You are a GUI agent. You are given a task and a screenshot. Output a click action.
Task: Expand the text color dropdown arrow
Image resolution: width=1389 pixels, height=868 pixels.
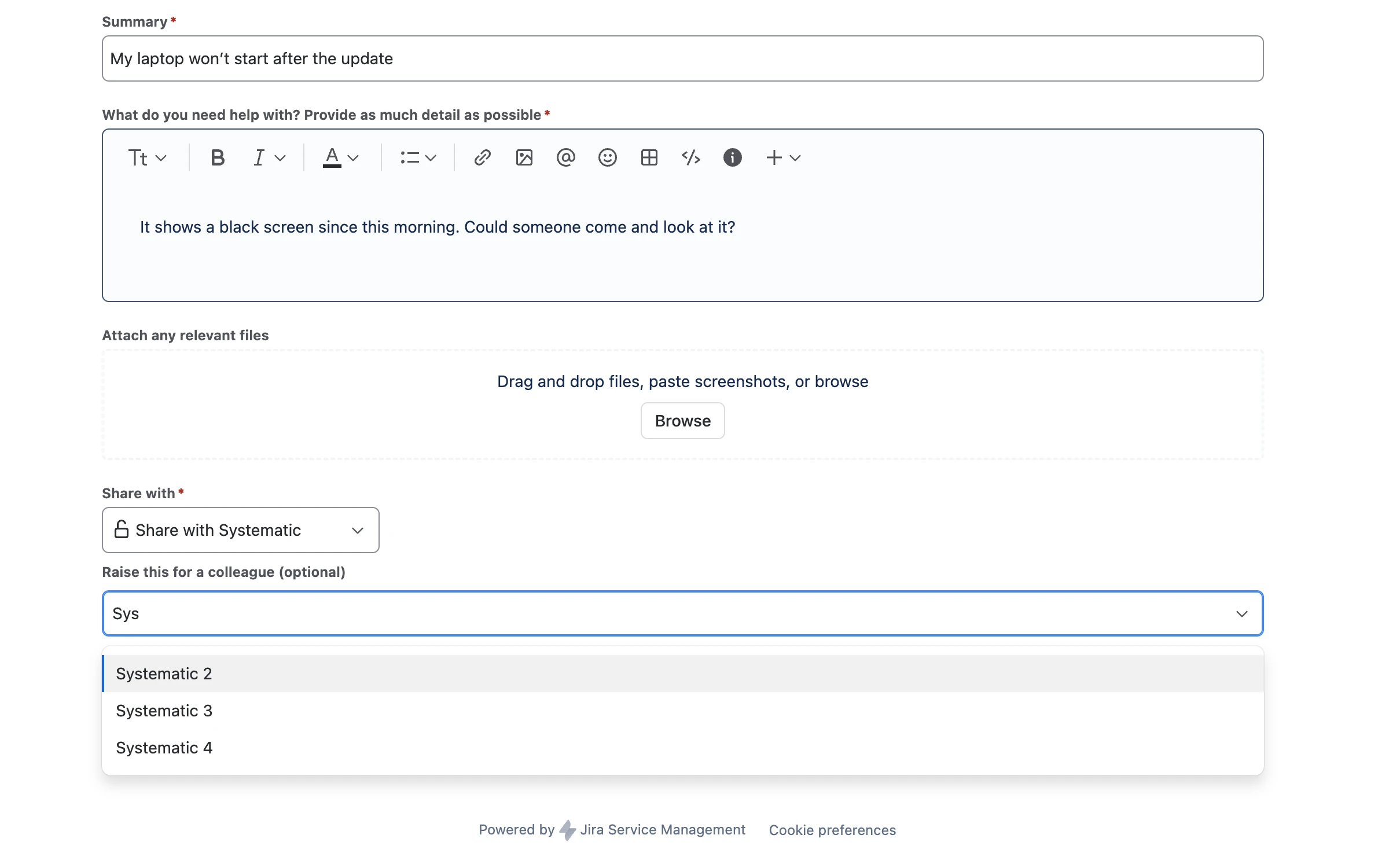(353, 158)
